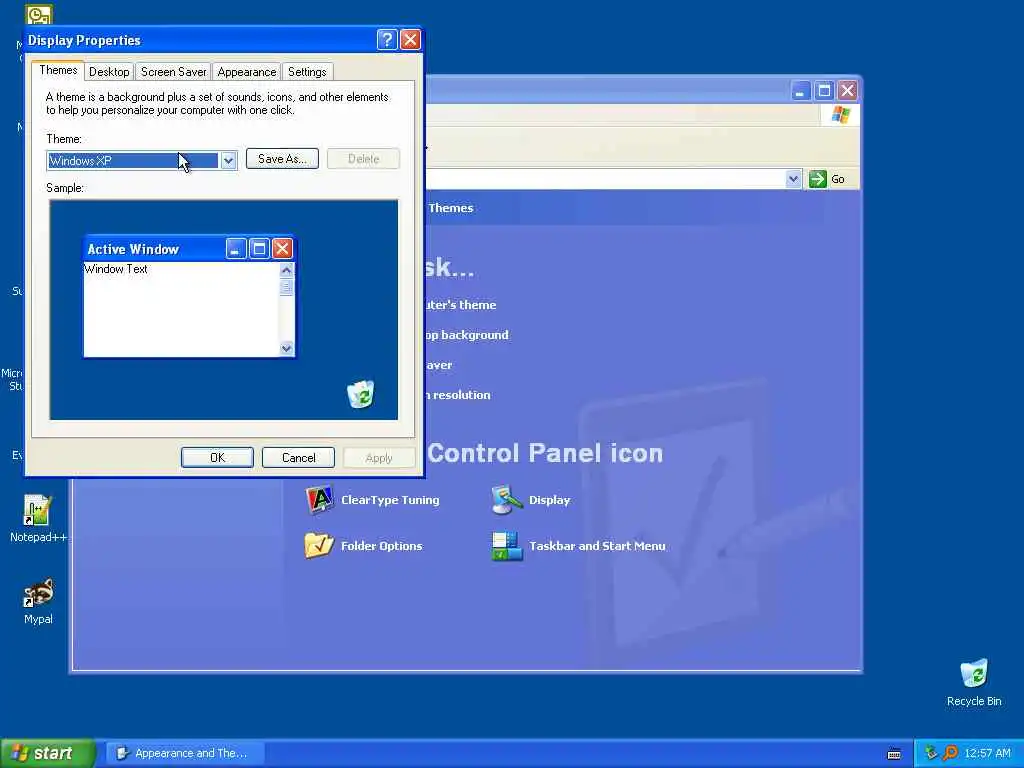Switch to the Settings tab

pyautogui.click(x=307, y=72)
